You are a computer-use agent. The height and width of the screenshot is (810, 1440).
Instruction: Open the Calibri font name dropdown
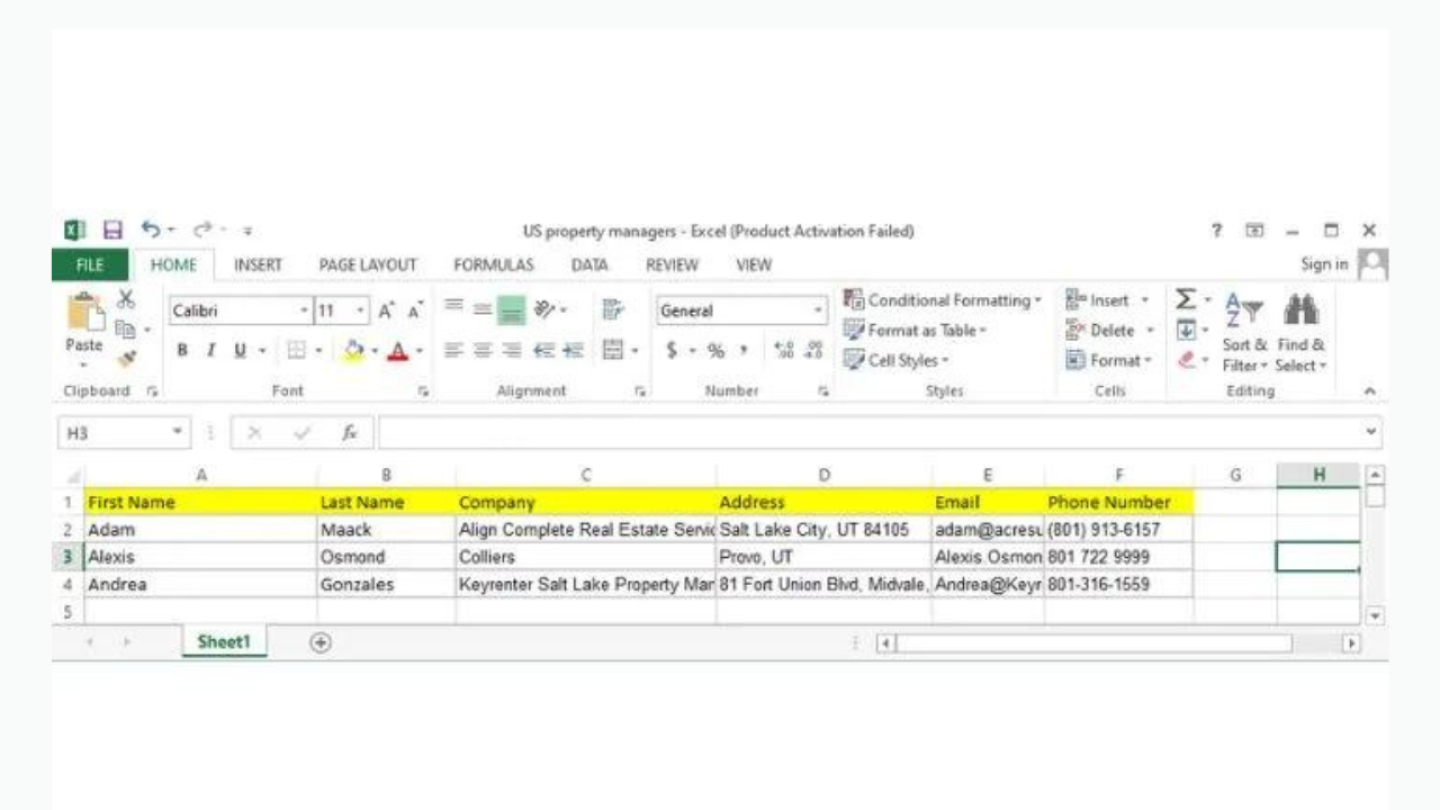pyautogui.click(x=305, y=311)
